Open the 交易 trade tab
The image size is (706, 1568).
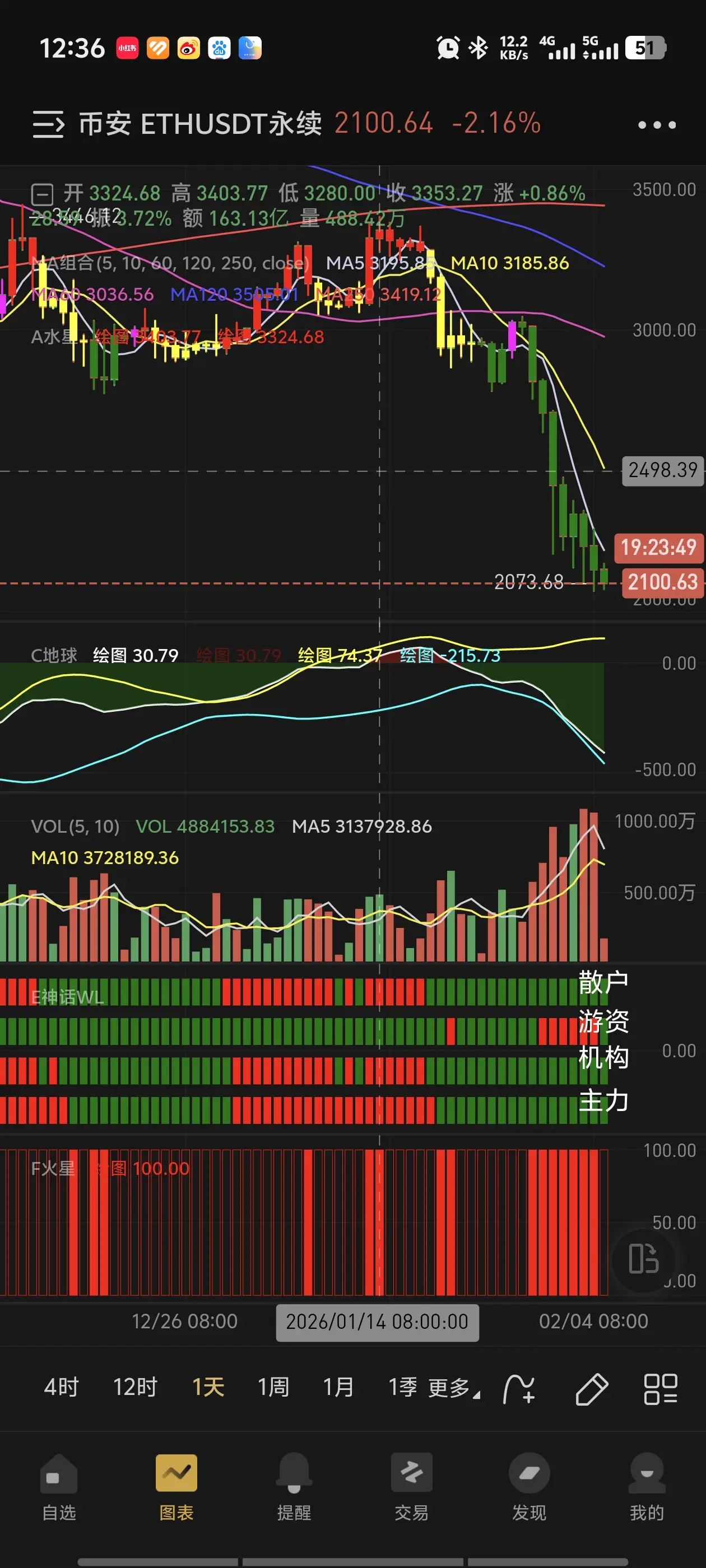(412, 1486)
